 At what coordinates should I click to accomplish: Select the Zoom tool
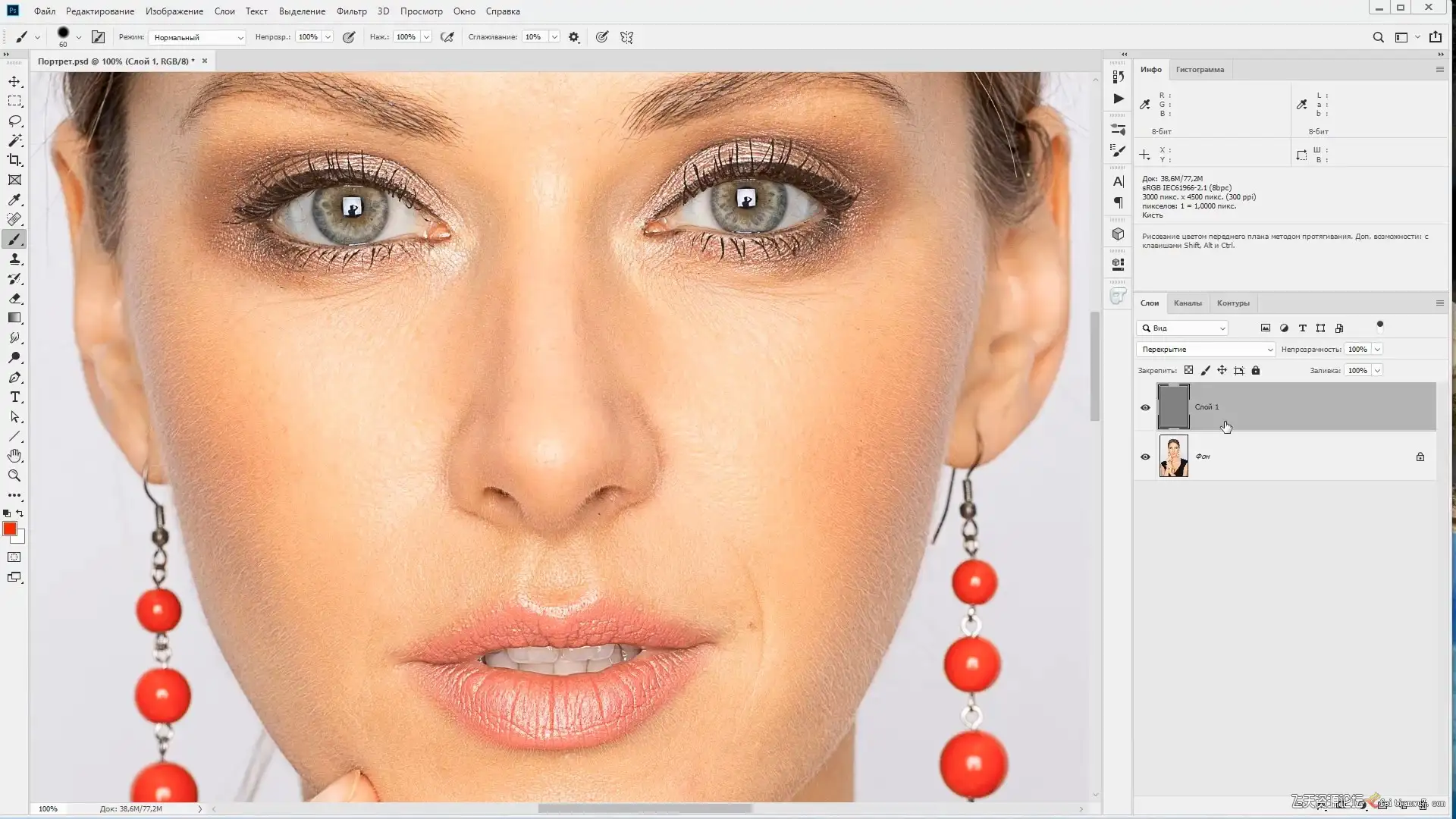tap(14, 476)
